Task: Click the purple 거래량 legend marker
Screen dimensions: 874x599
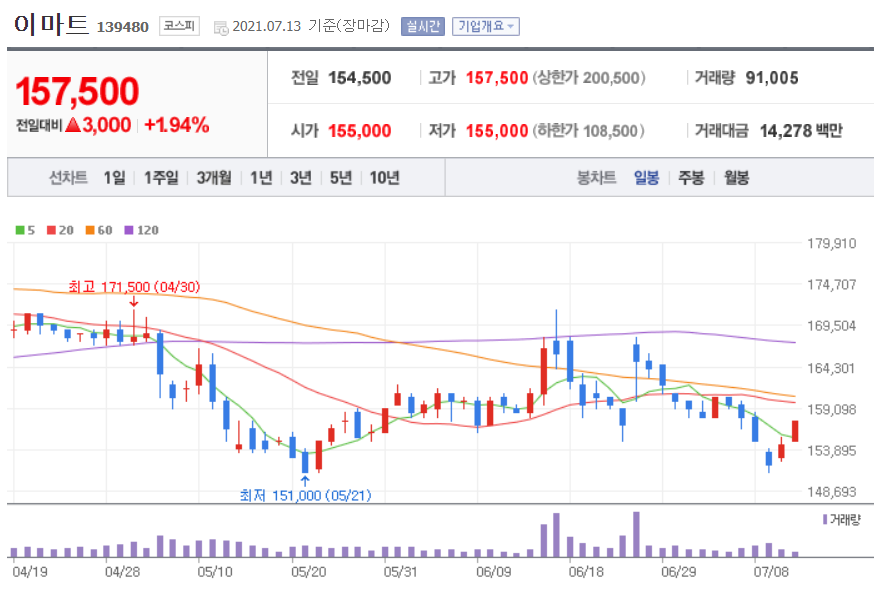Action: [825, 519]
